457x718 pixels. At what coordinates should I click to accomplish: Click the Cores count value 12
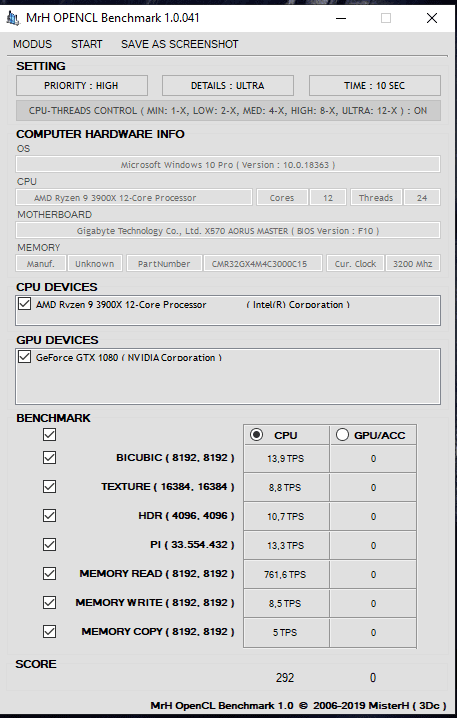tap(328, 198)
